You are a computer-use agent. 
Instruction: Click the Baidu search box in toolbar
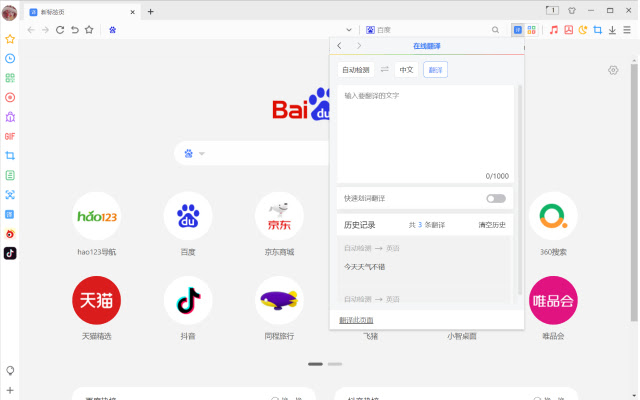pos(433,30)
